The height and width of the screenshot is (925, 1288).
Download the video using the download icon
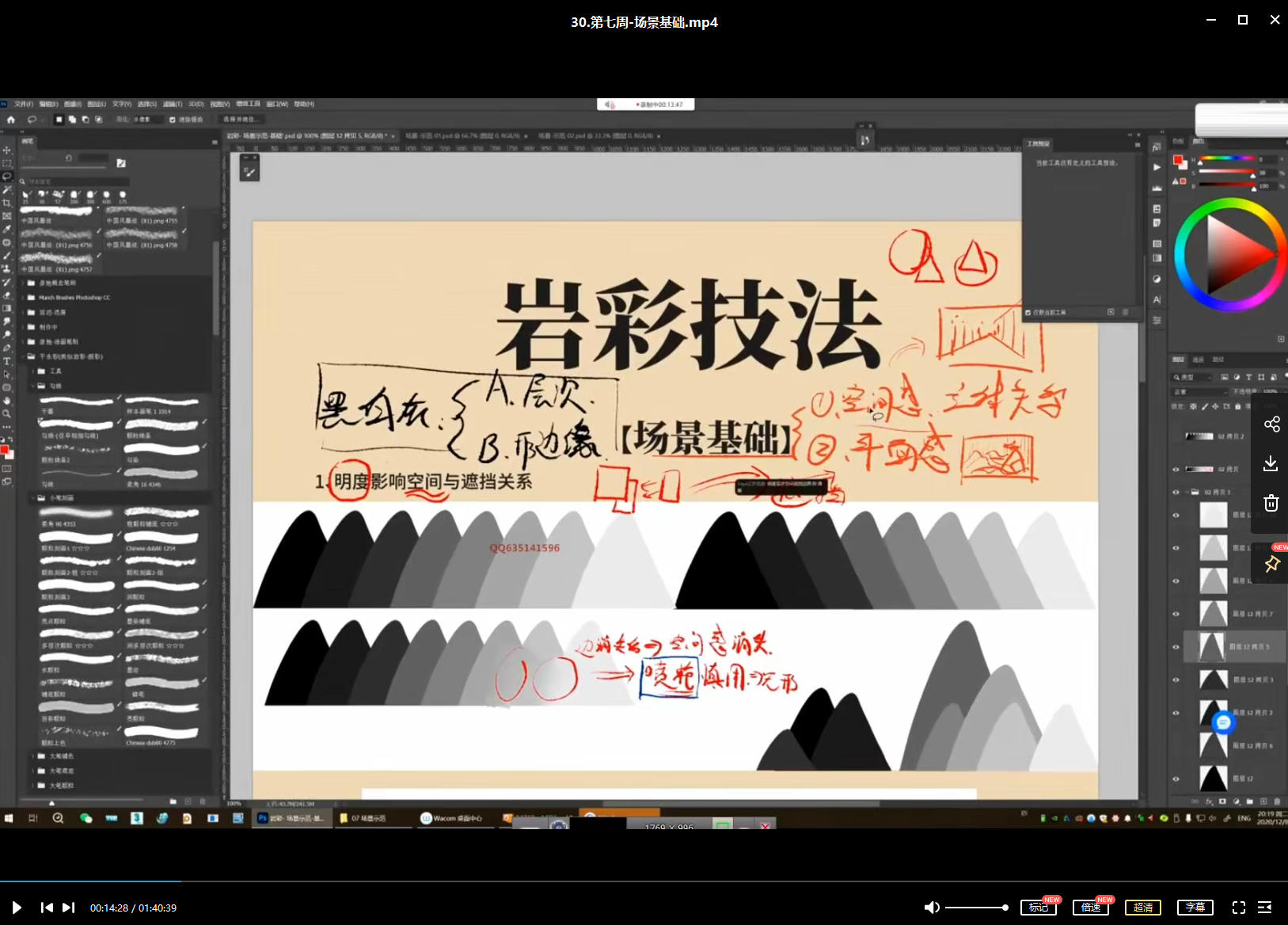click(1271, 463)
